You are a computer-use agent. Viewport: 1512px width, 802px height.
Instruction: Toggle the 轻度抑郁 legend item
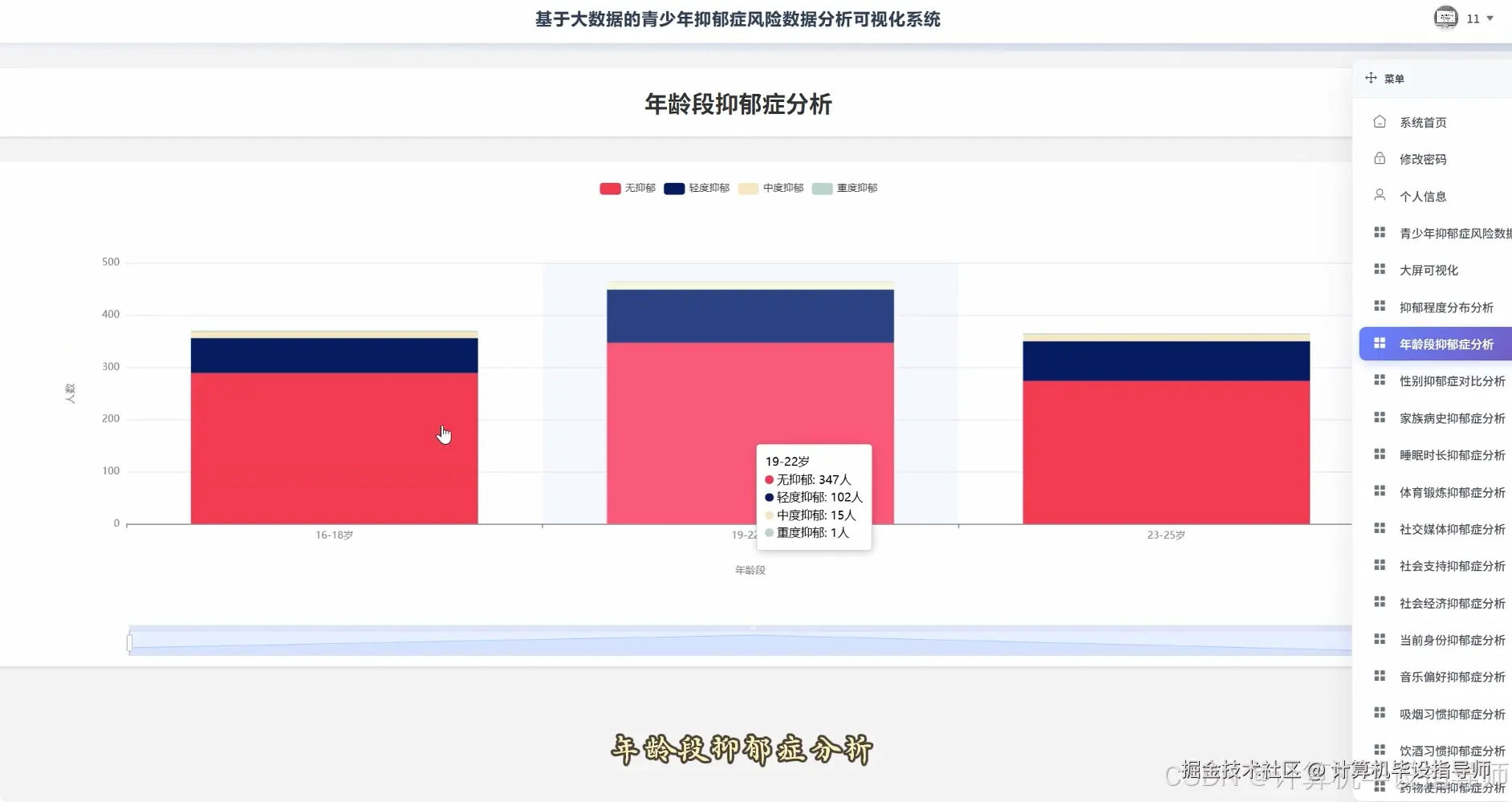(x=696, y=188)
